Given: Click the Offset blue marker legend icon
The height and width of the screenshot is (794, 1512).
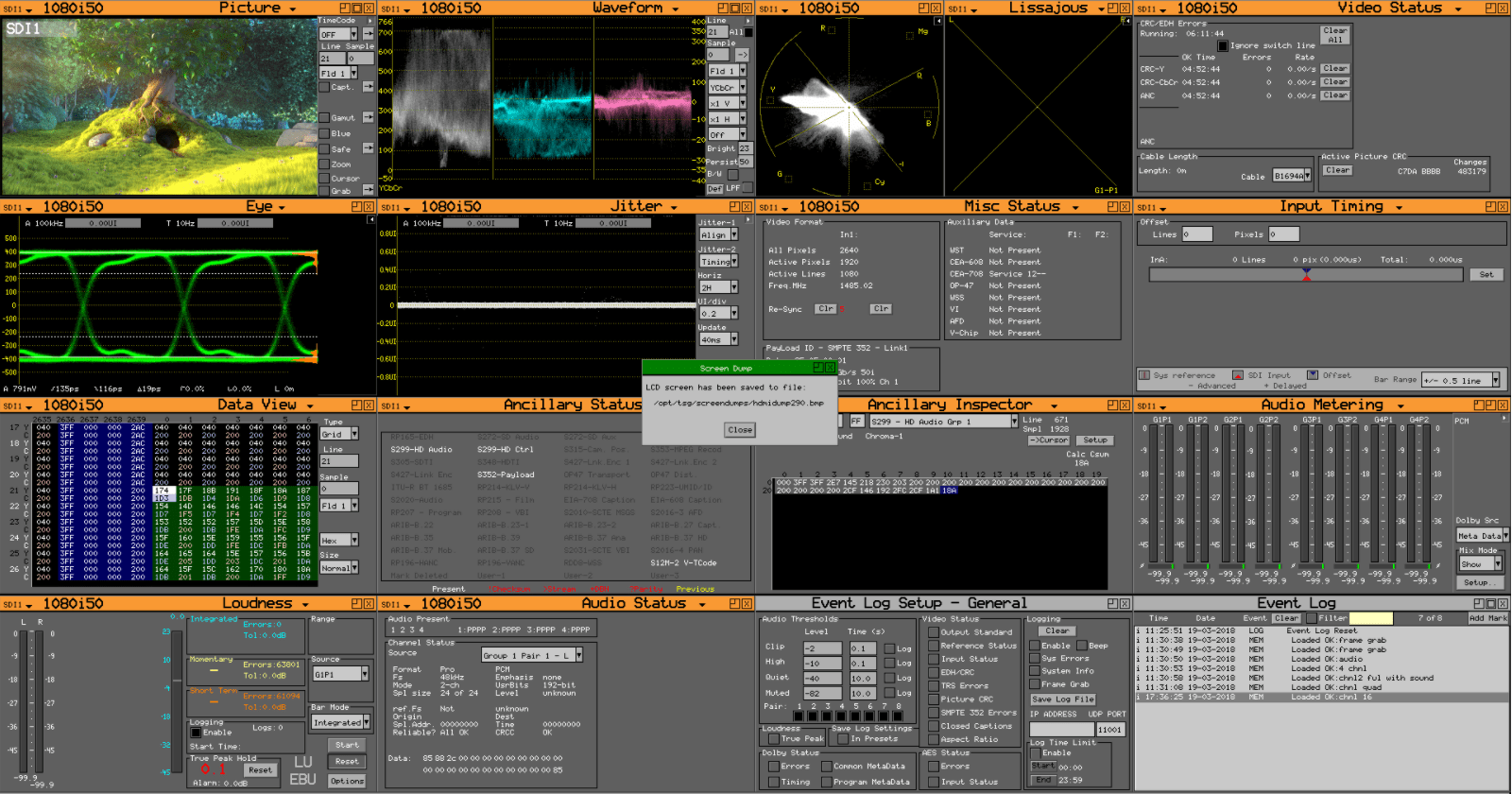Looking at the screenshot, I should 1313,375.
